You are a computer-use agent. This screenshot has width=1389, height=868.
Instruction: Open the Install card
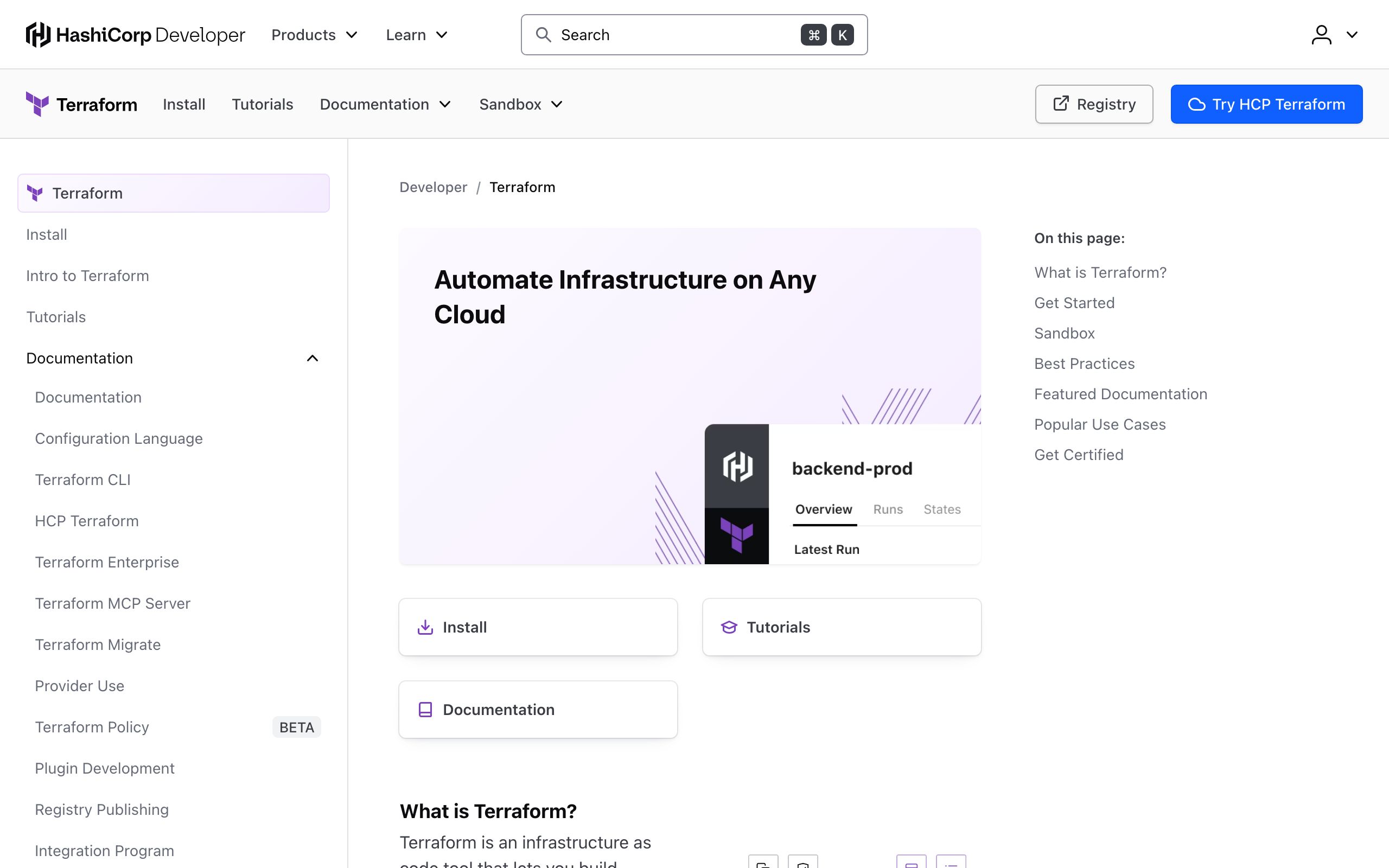click(x=538, y=627)
